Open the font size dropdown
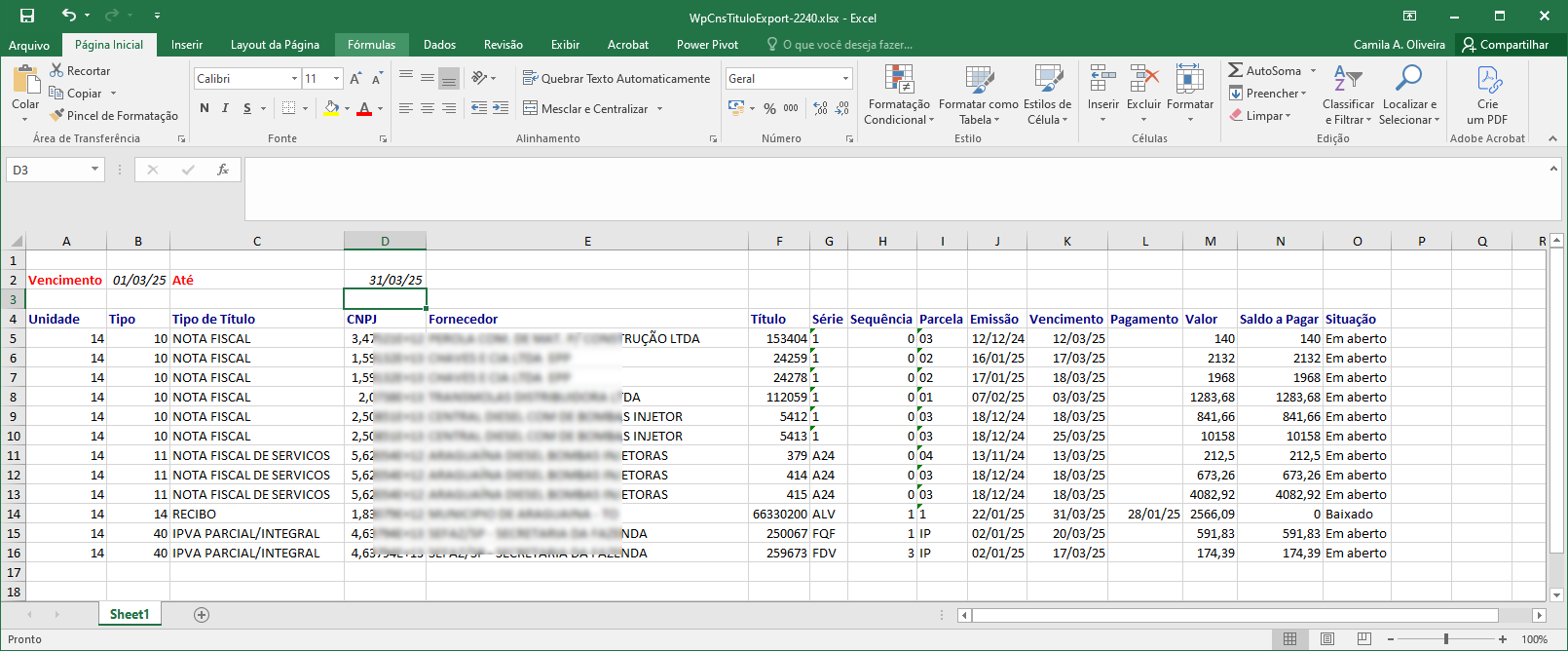The height and width of the screenshot is (651, 1568). coord(337,79)
